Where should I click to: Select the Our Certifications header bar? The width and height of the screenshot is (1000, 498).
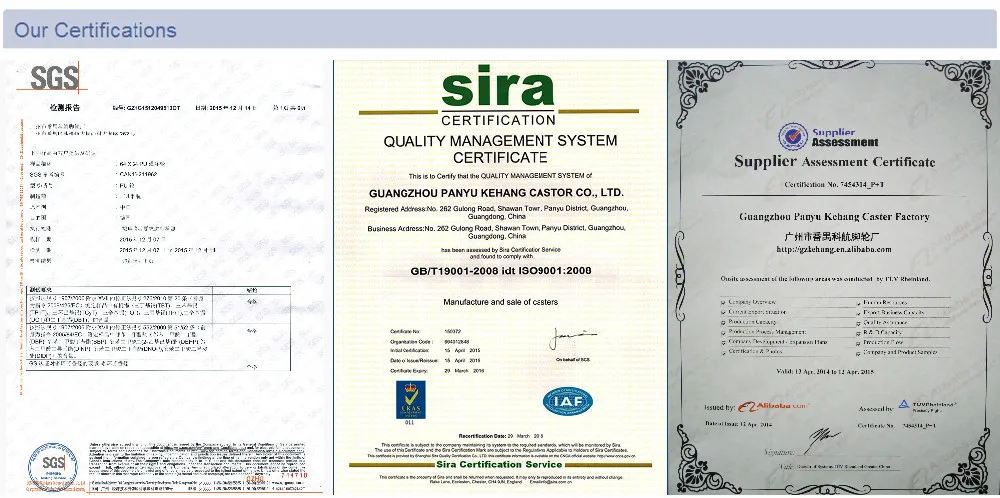[x=499, y=29]
